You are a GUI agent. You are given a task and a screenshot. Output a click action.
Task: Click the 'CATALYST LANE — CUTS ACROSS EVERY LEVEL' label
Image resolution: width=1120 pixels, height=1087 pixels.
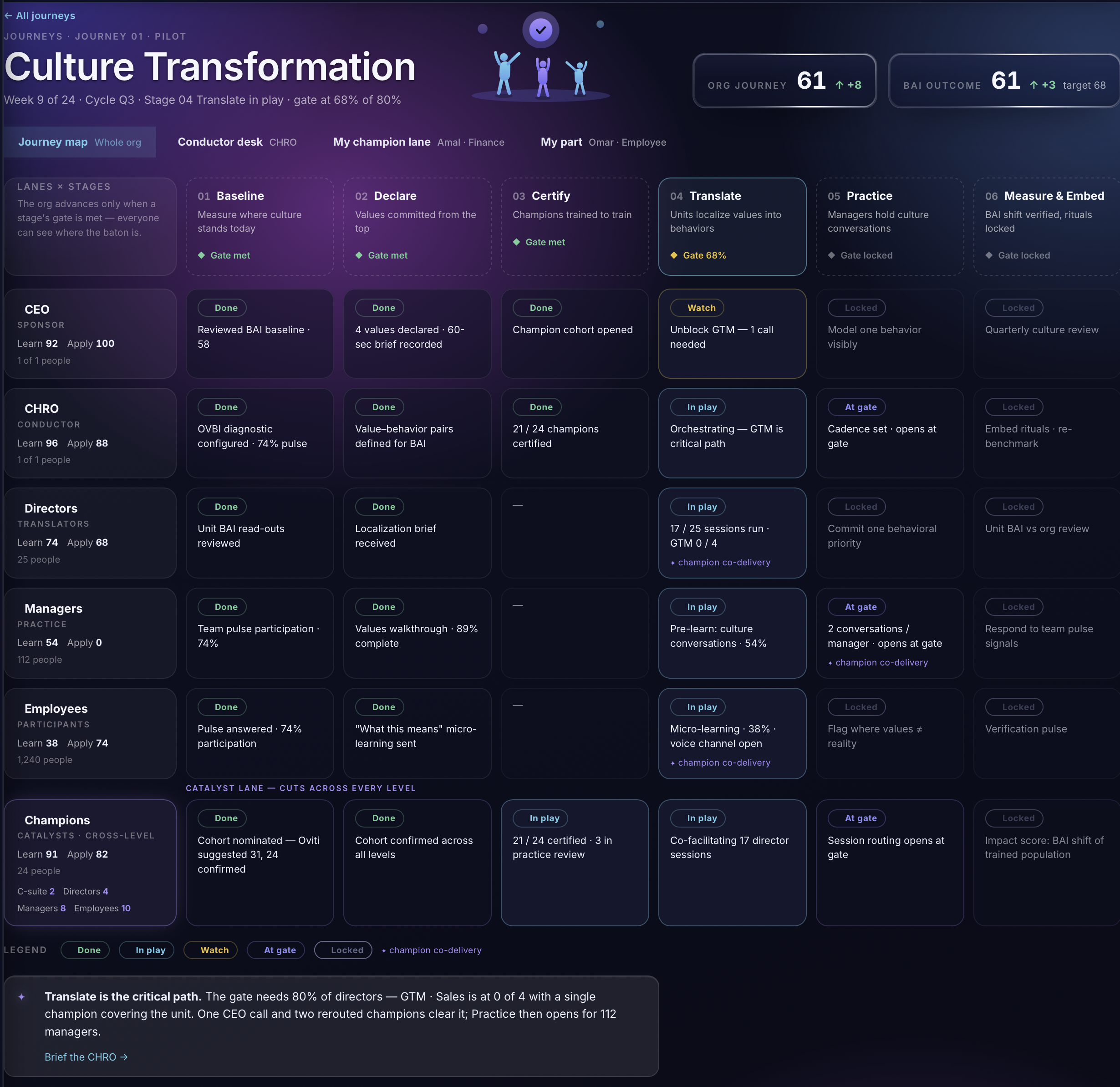(300, 789)
